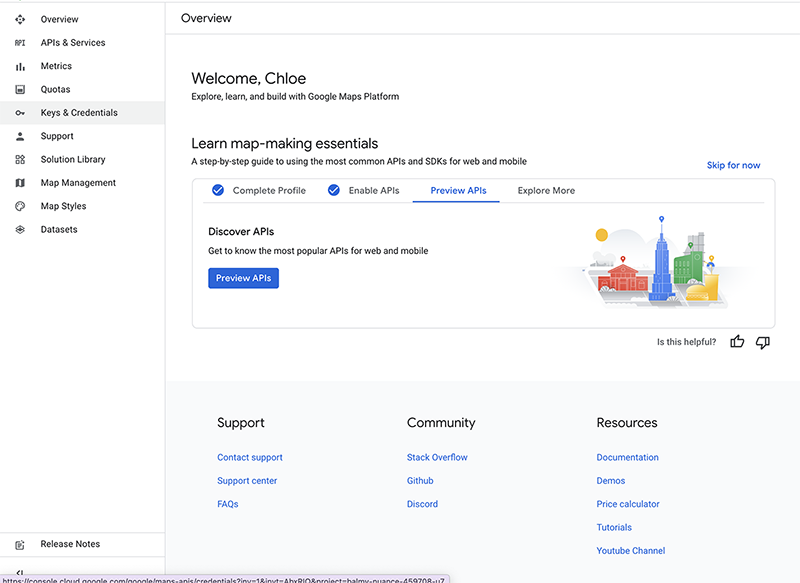Click the Metrics bar chart icon
Viewport: 800px width, 583px height.
point(20,66)
